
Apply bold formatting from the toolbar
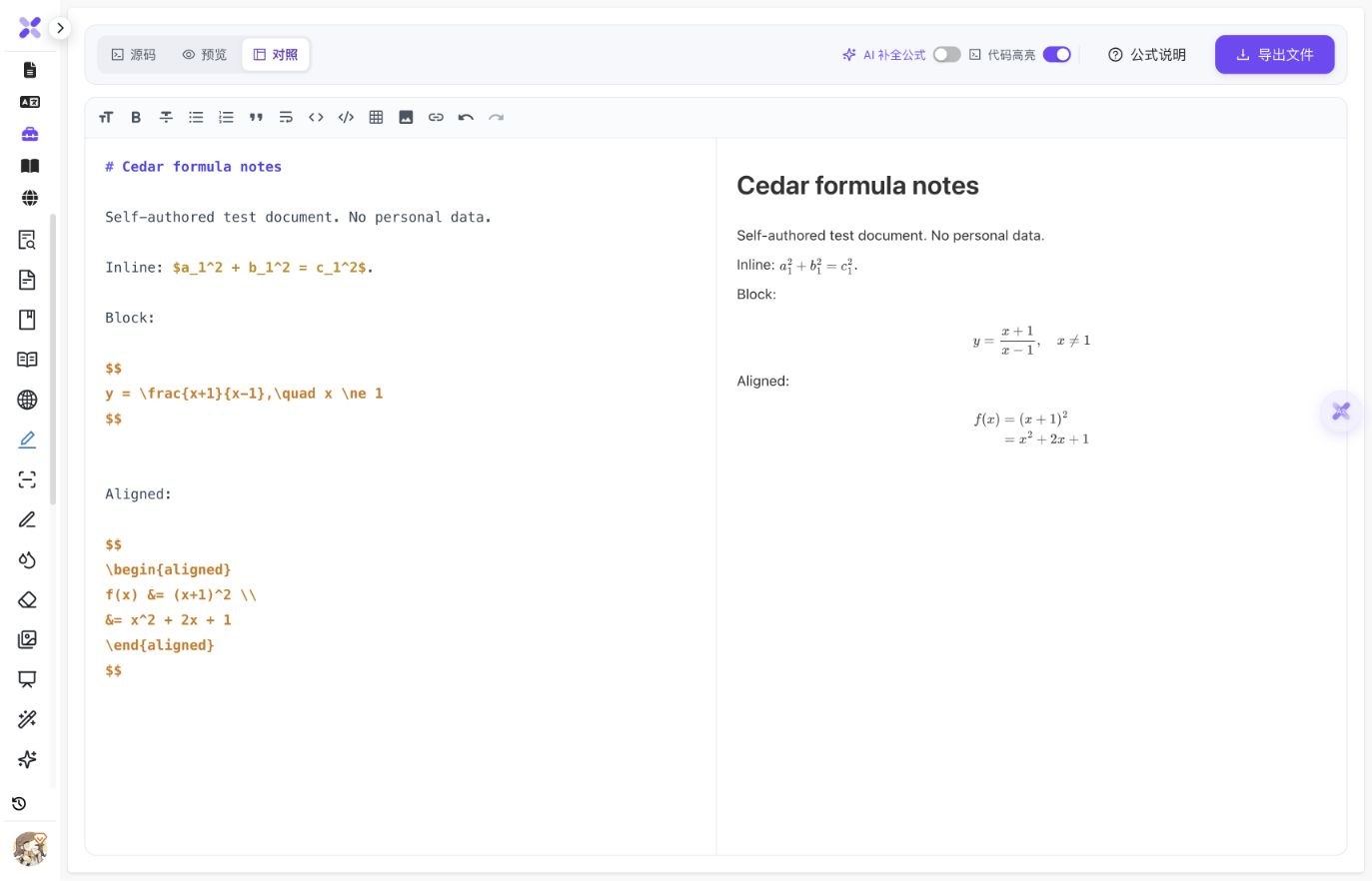(x=136, y=118)
